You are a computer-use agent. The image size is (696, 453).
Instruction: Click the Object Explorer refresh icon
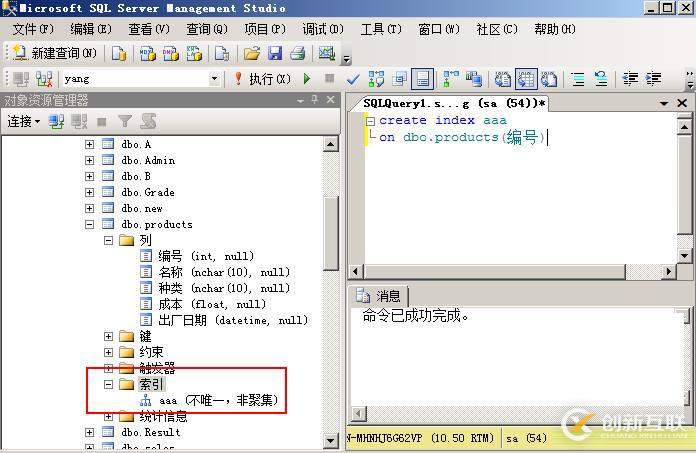pos(148,121)
